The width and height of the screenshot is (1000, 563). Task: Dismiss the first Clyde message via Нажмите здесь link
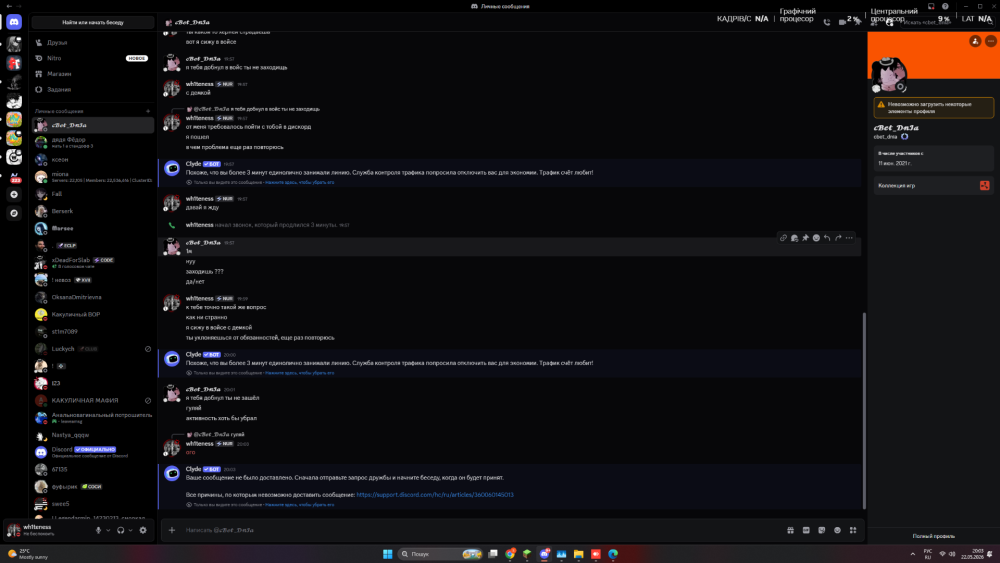pos(299,182)
